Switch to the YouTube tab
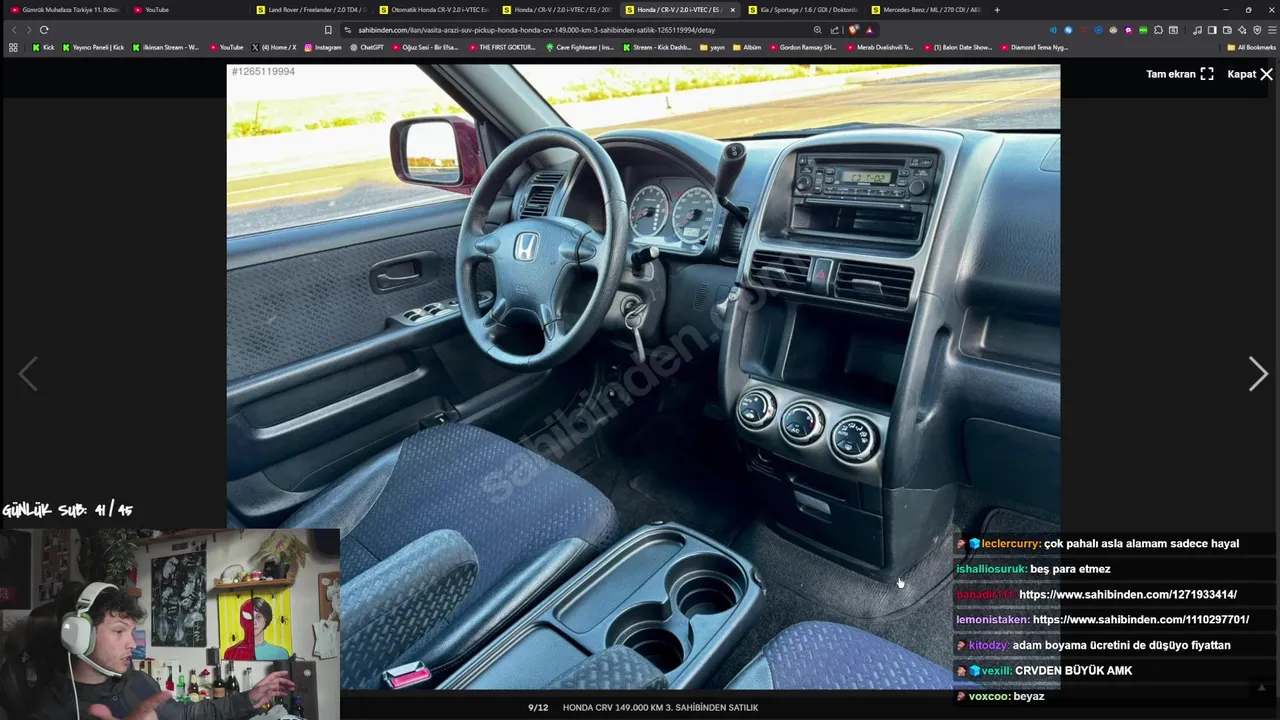 188,10
